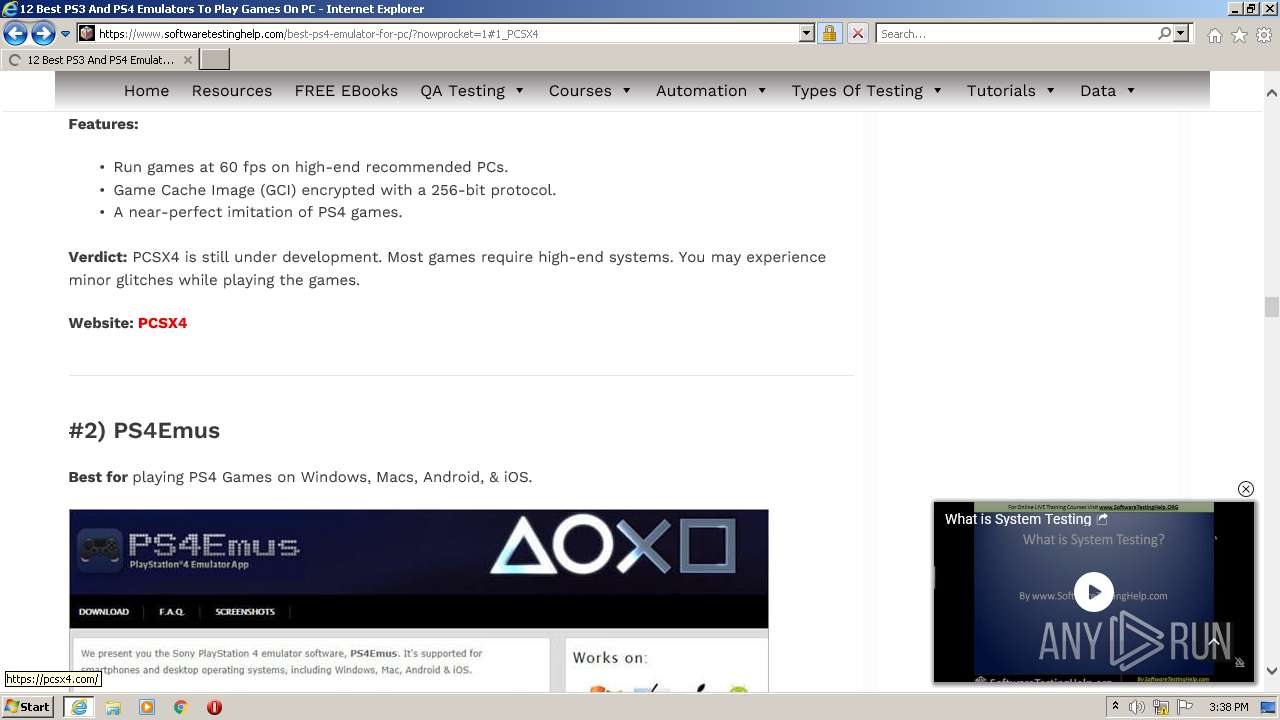Open the Home icon in IE toolbar
The width and height of the screenshot is (1280, 720).
(1214, 35)
